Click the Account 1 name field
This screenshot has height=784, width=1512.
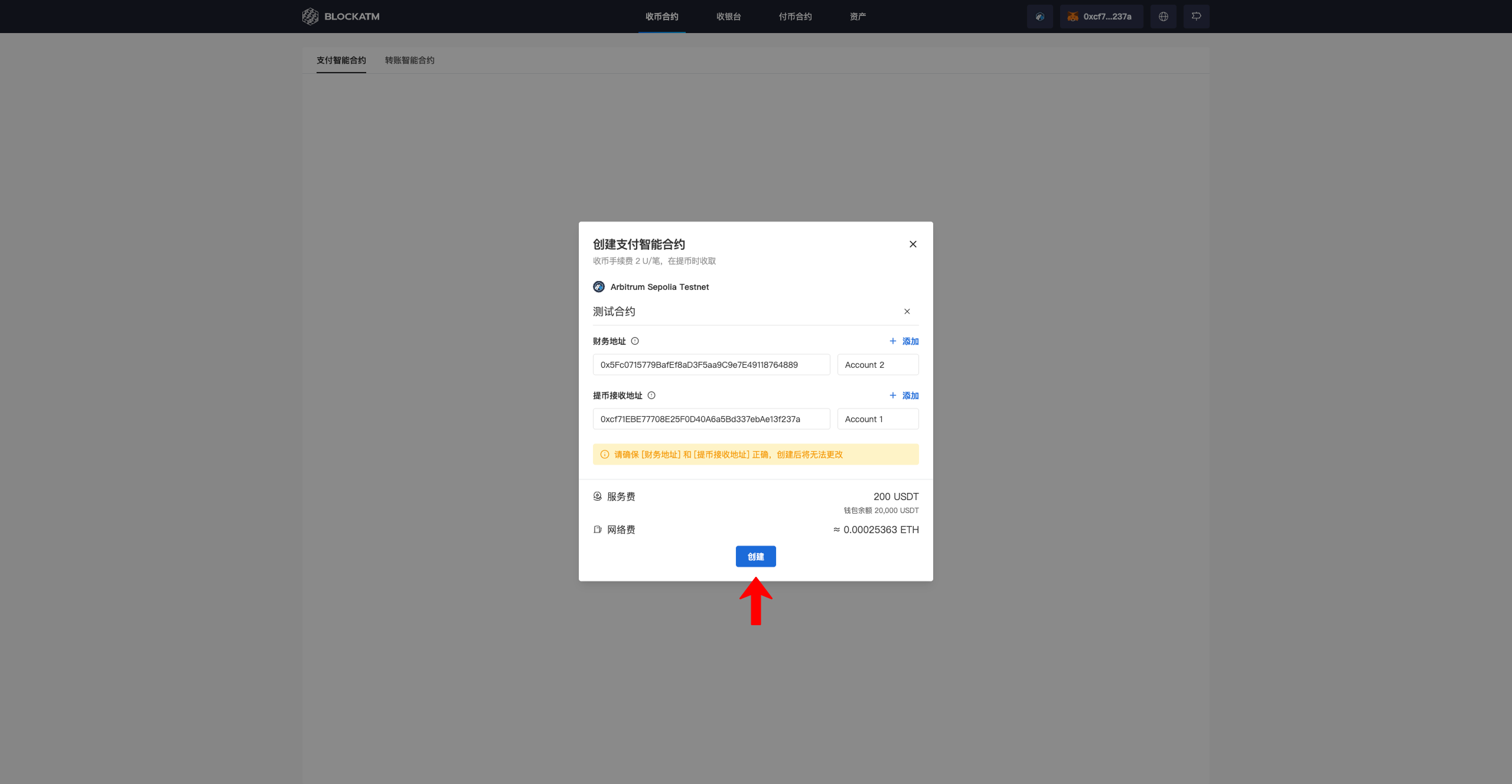(878, 419)
